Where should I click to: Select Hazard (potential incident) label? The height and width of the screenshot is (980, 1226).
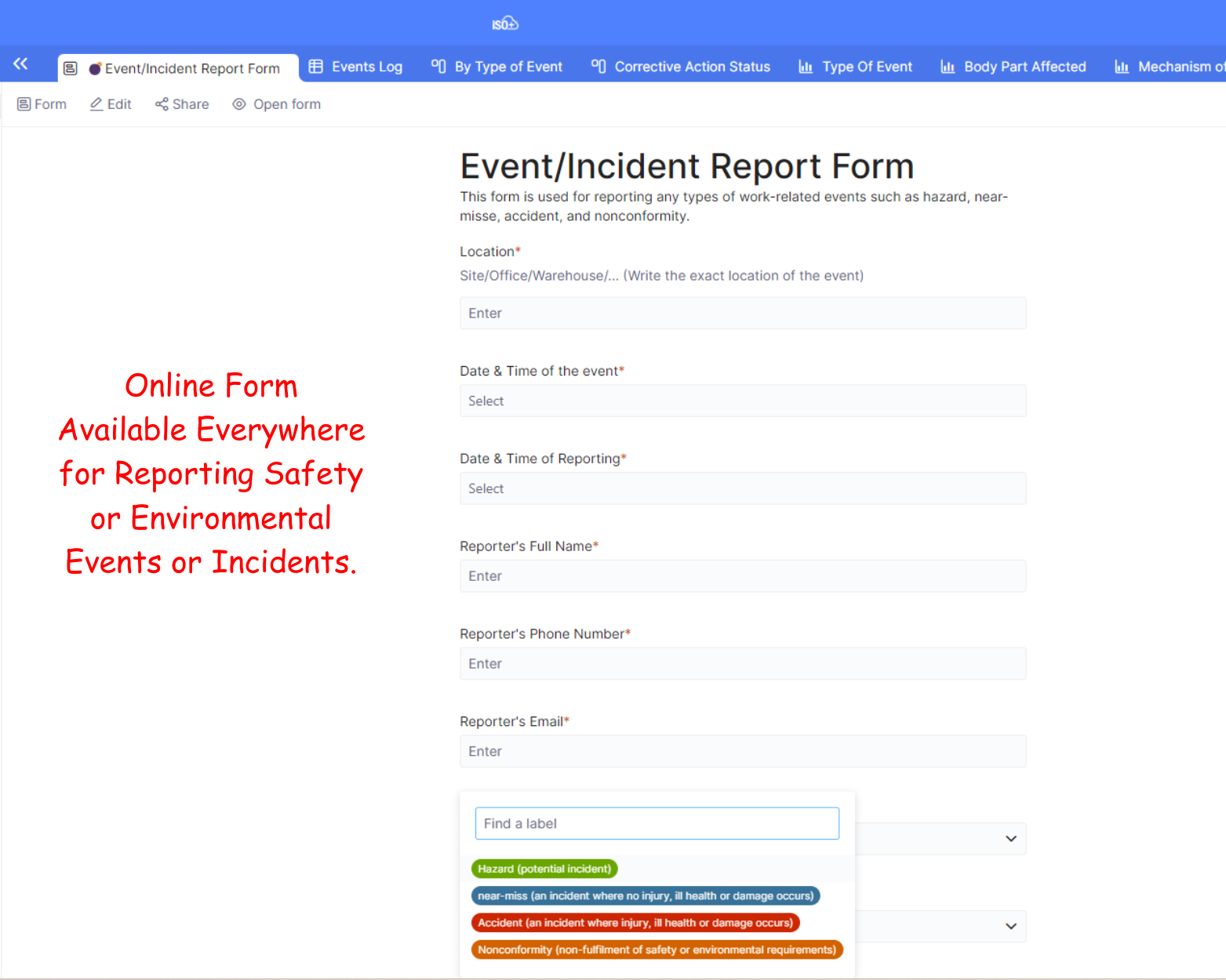pos(544,869)
